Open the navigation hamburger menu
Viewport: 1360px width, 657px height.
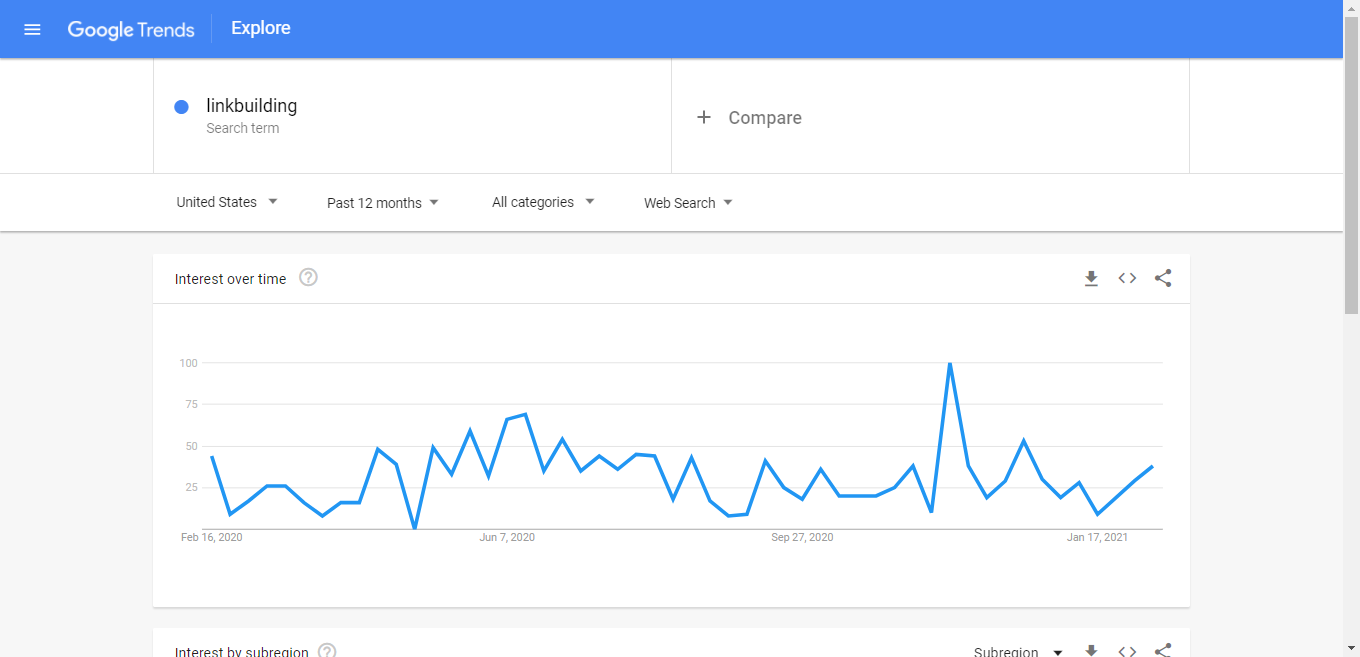click(32, 29)
